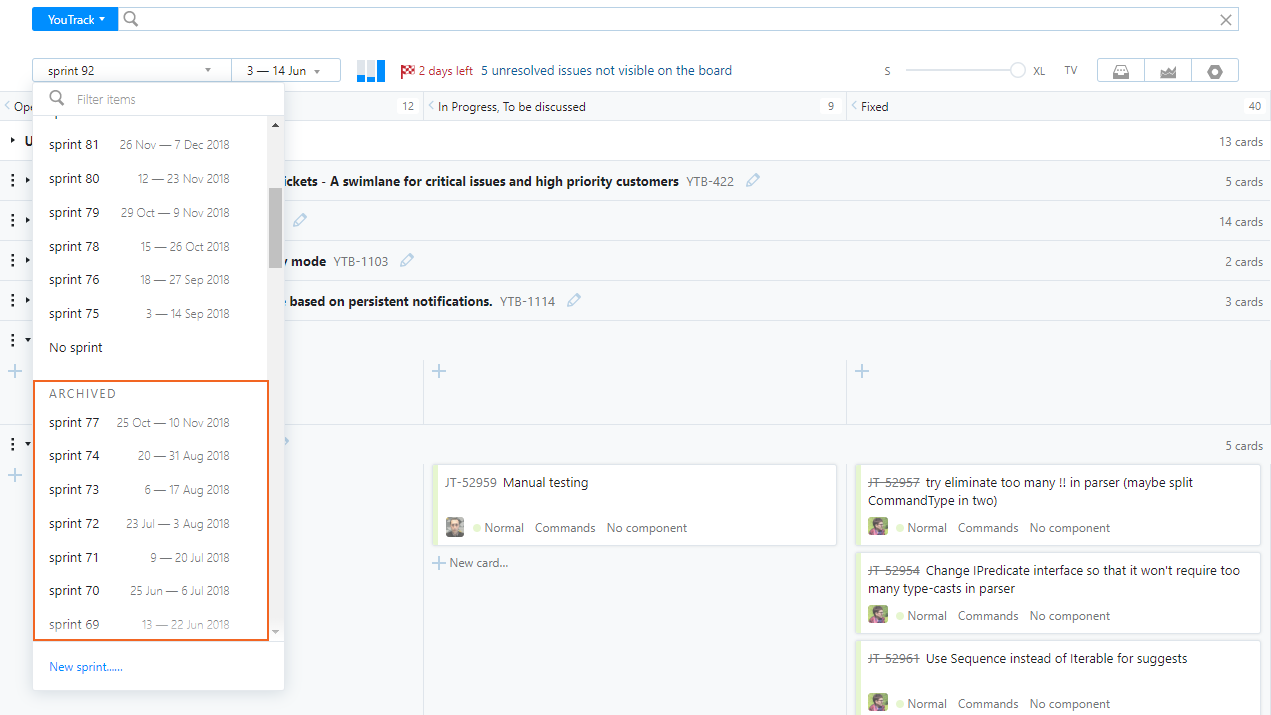This screenshot has width=1271, height=715.
Task: Focus the top search query field
Action: click(x=680, y=19)
